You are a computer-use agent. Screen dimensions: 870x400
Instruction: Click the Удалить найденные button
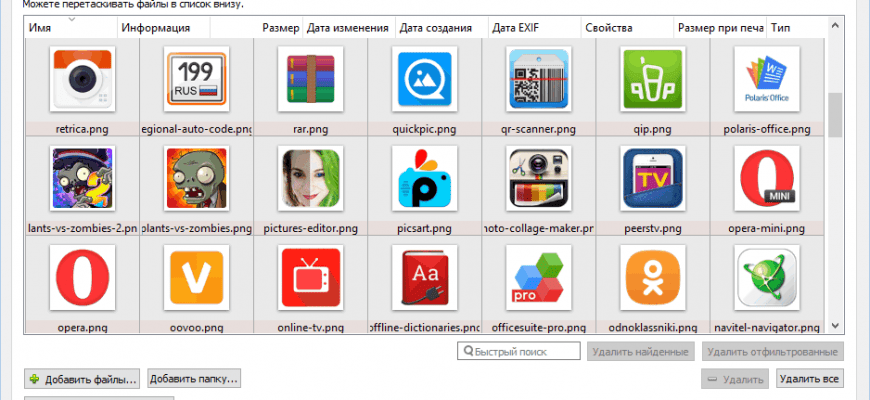[641, 351]
